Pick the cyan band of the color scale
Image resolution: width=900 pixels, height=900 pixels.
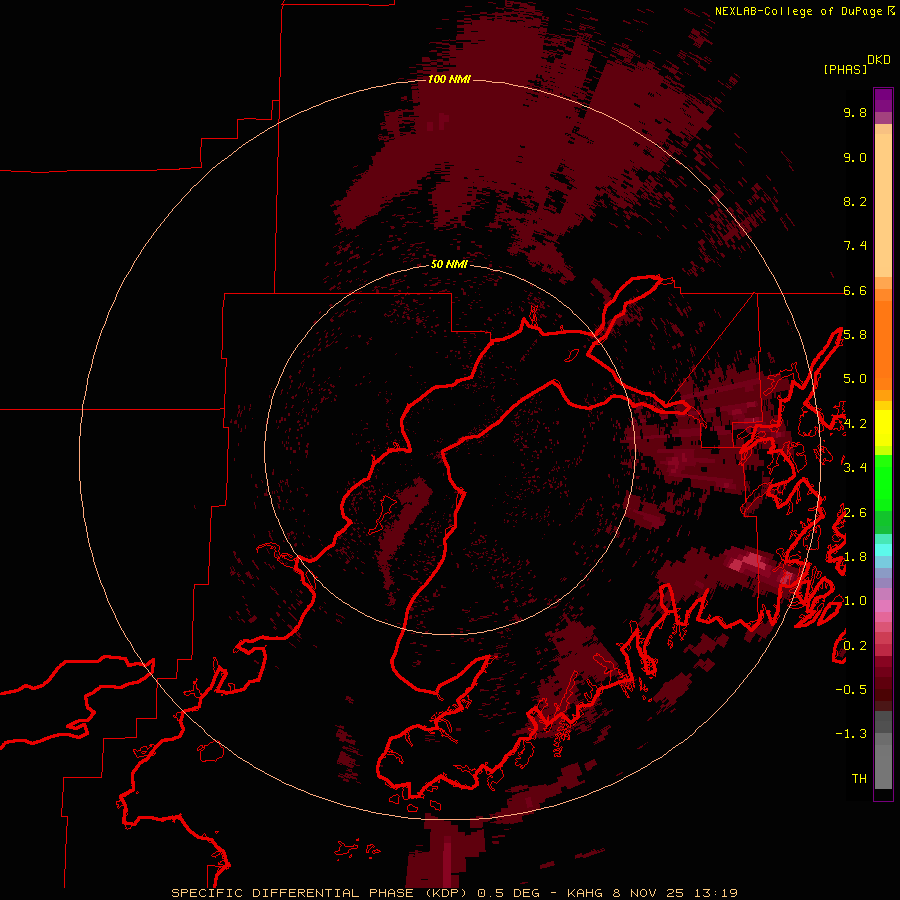click(x=883, y=550)
